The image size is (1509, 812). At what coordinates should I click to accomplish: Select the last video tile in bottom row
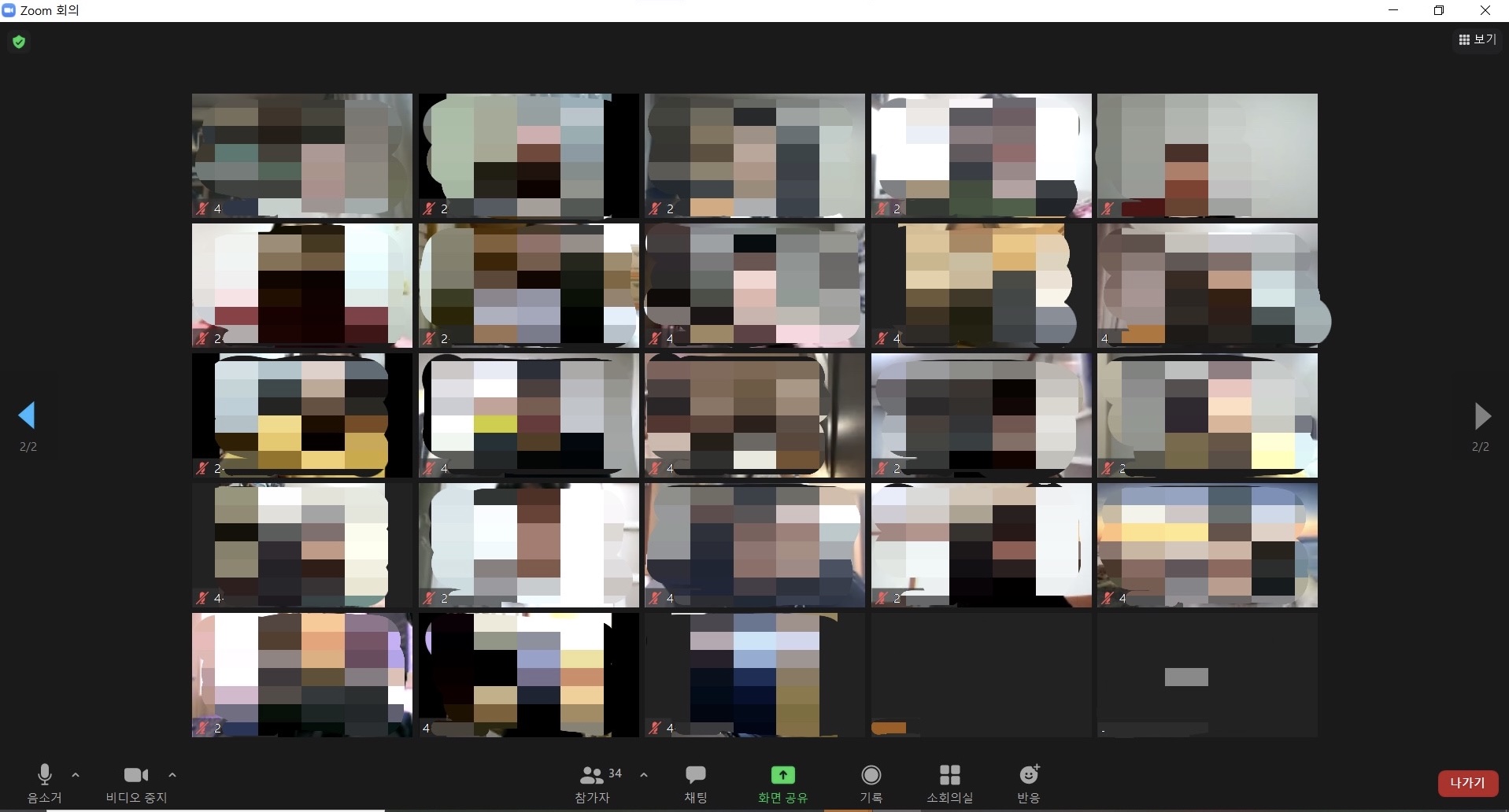(1207, 675)
